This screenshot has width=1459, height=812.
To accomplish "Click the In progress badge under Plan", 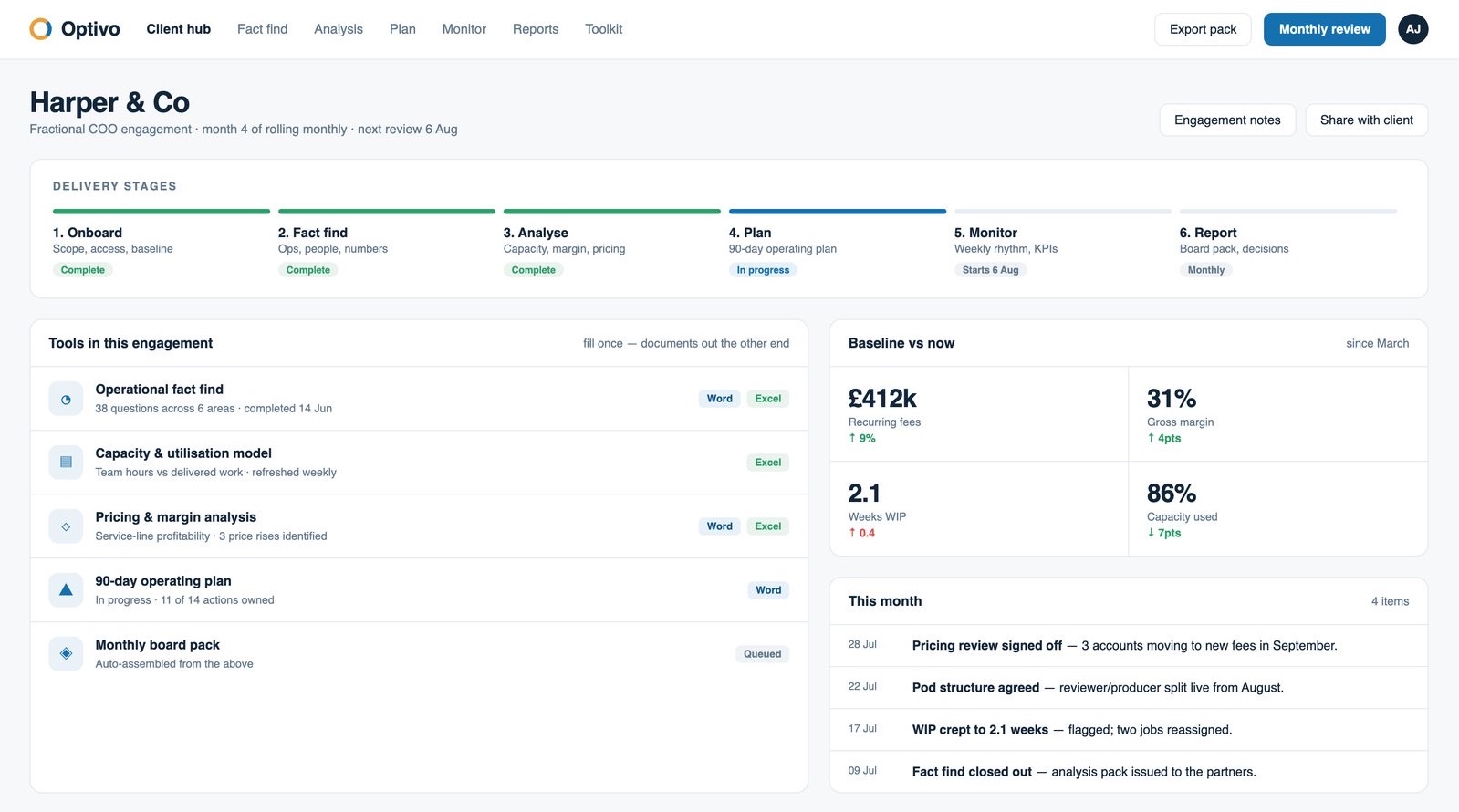I will pyautogui.click(x=763, y=270).
